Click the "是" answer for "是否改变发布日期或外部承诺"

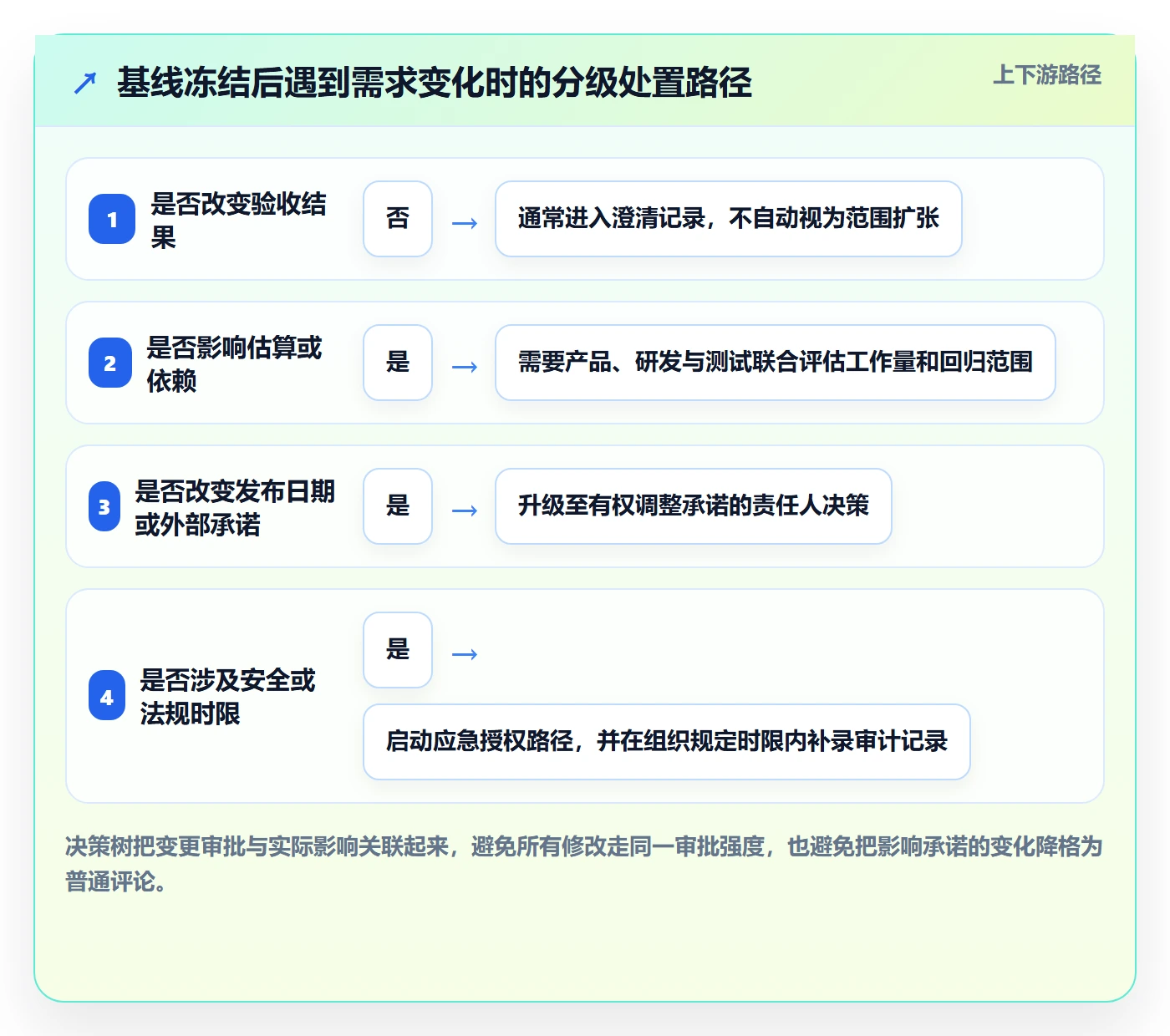[398, 506]
